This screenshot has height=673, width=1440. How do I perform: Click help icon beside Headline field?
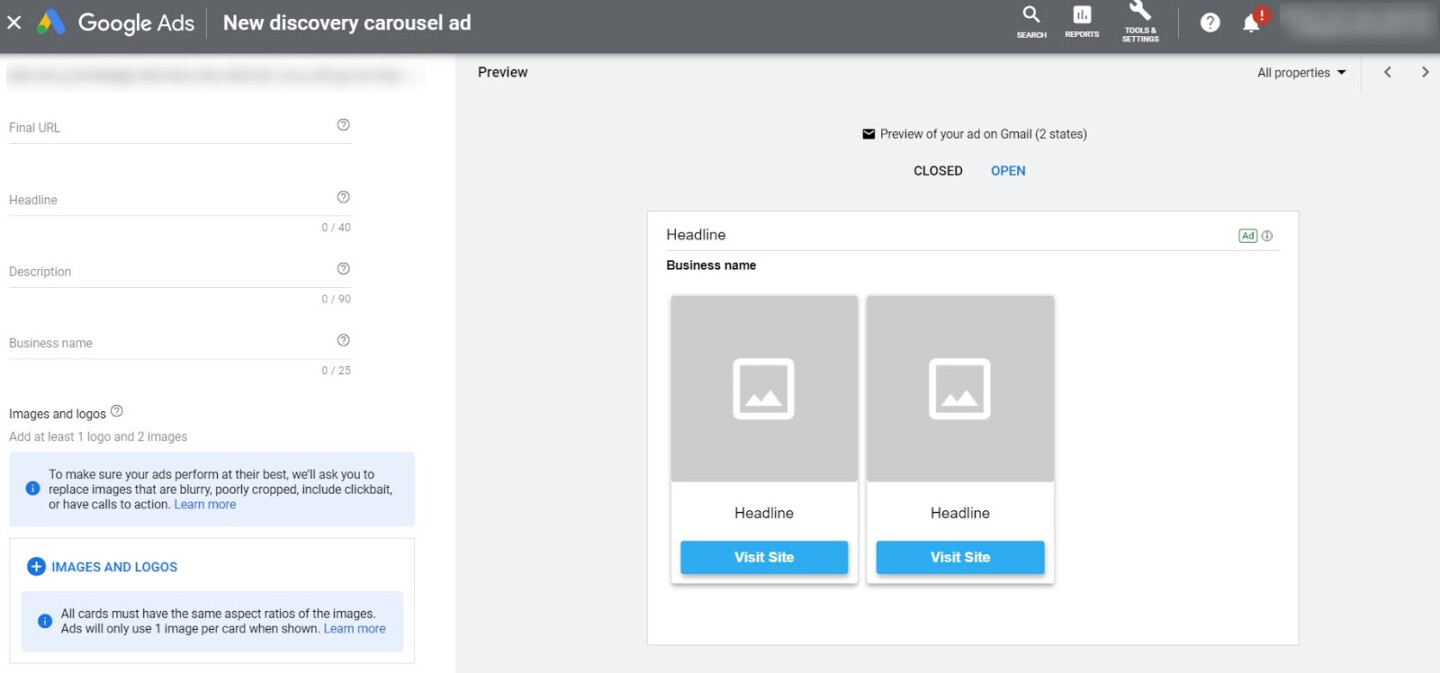point(343,197)
